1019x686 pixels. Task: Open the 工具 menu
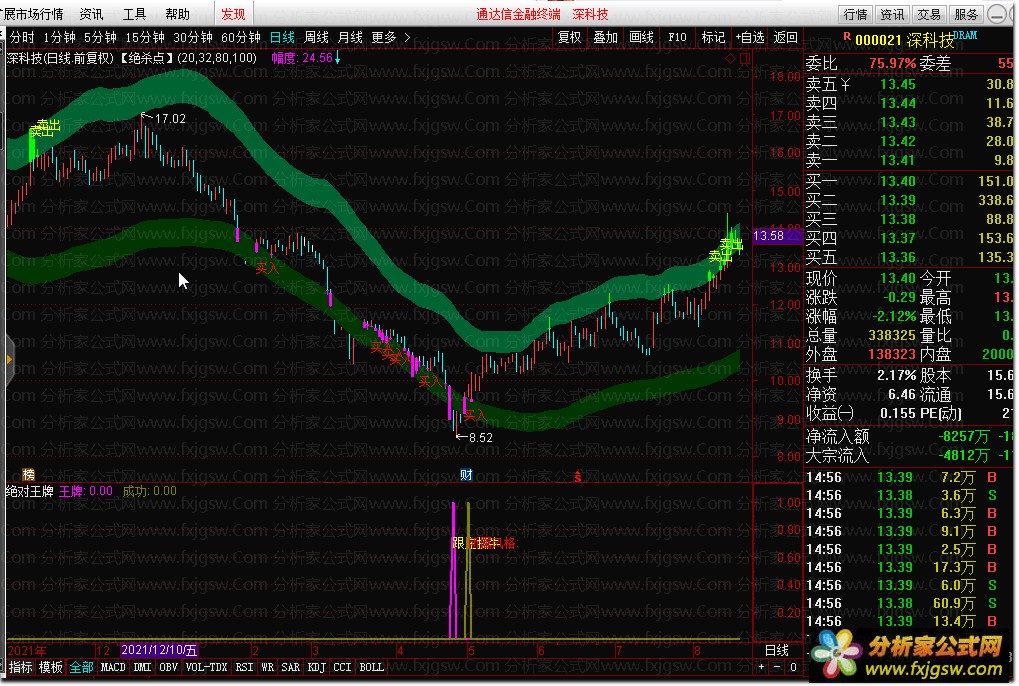(135, 14)
